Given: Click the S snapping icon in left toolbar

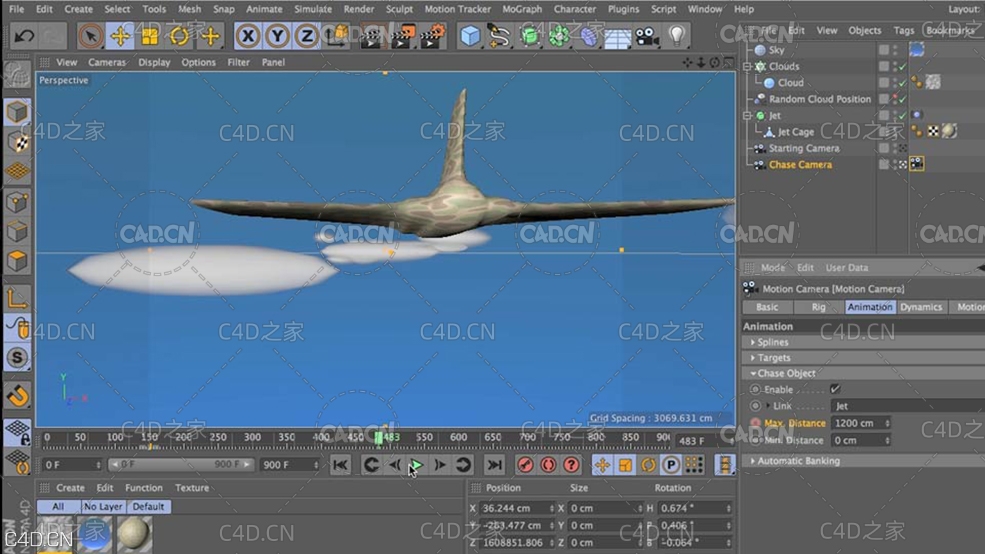Looking at the screenshot, I should [18, 357].
